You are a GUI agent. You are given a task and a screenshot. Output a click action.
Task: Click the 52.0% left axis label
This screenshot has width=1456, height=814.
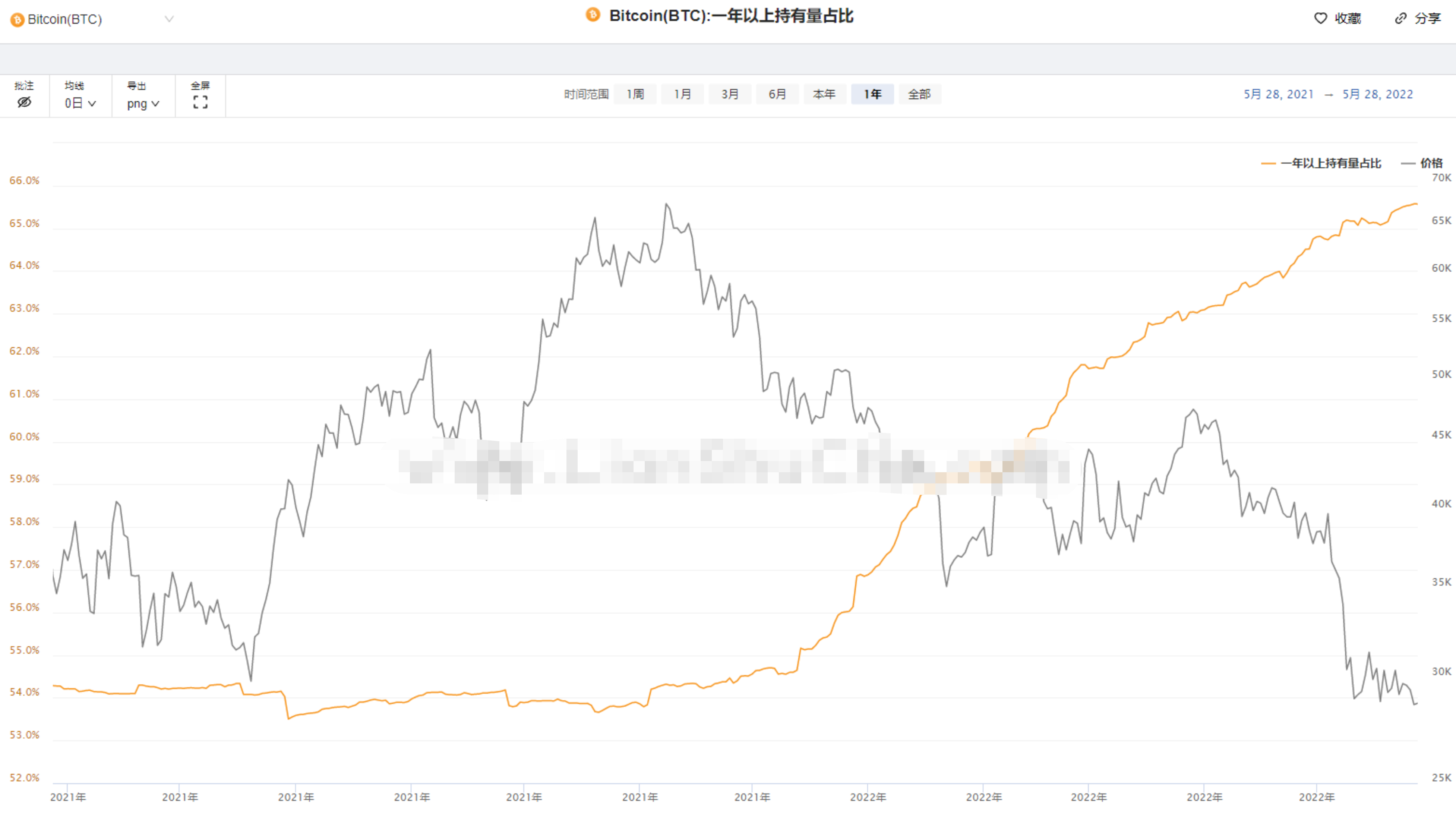pos(24,777)
